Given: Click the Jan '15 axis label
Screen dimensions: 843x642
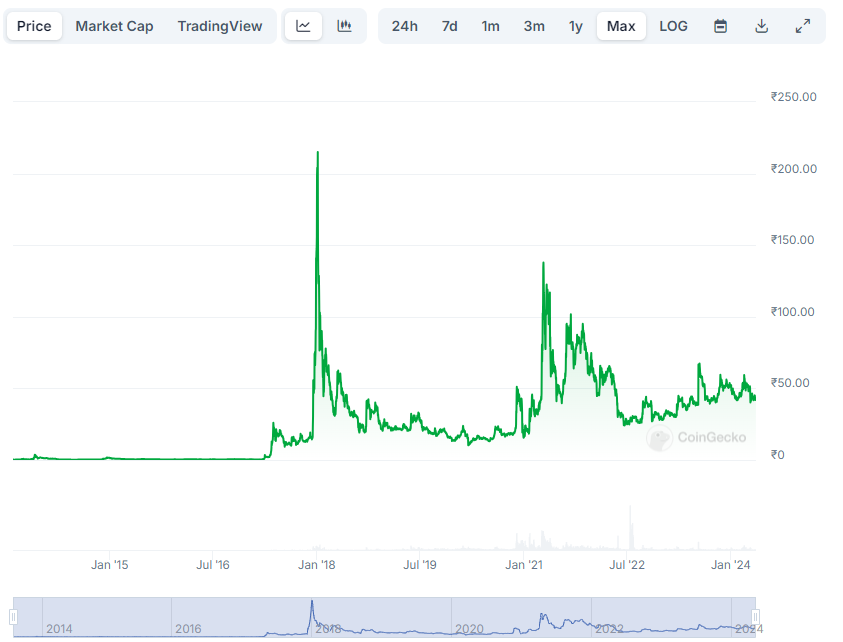Looking at the screenshot, I should (110, 565).
